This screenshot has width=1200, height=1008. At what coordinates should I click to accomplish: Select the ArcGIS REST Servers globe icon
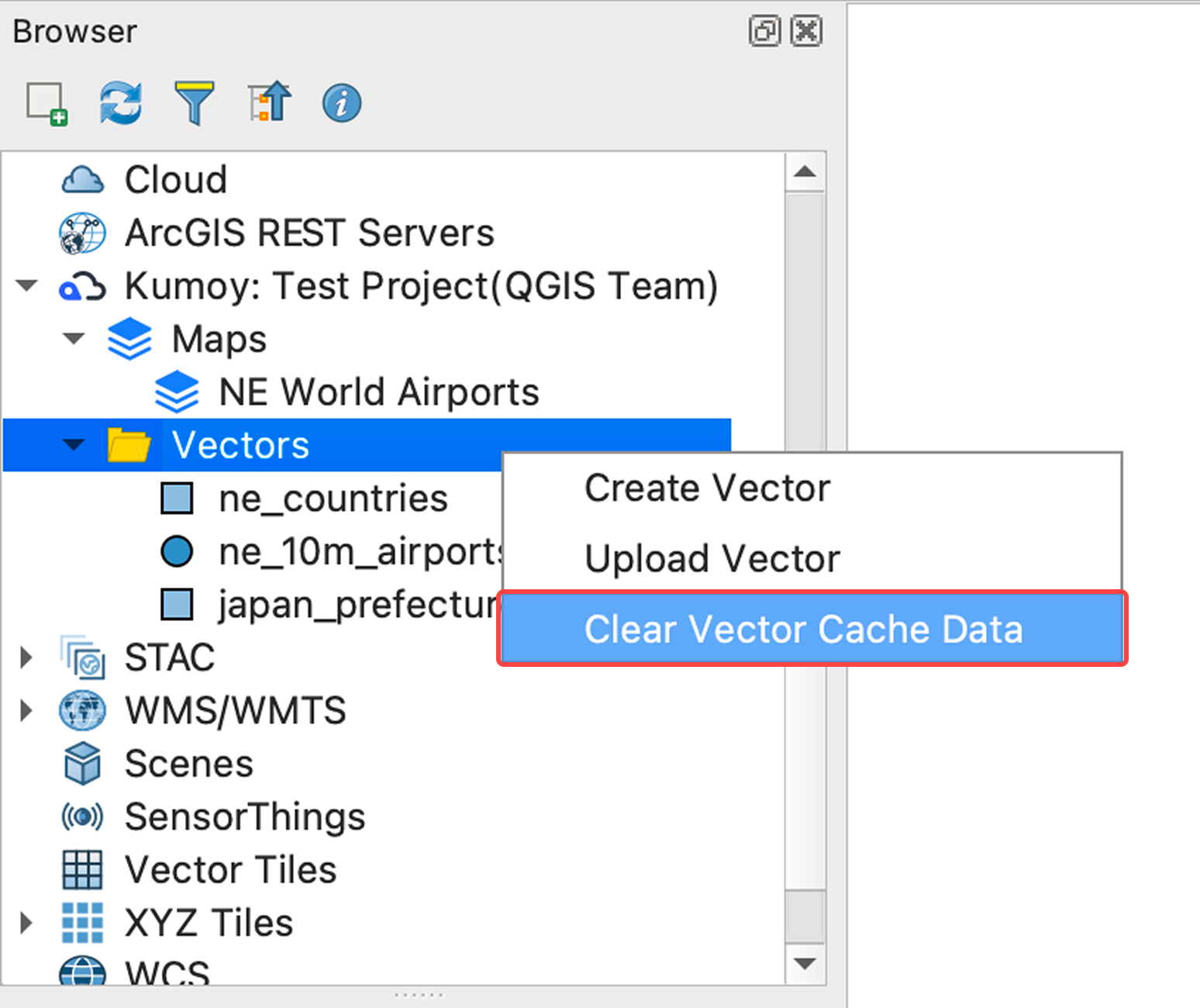[x=83, y=232]
